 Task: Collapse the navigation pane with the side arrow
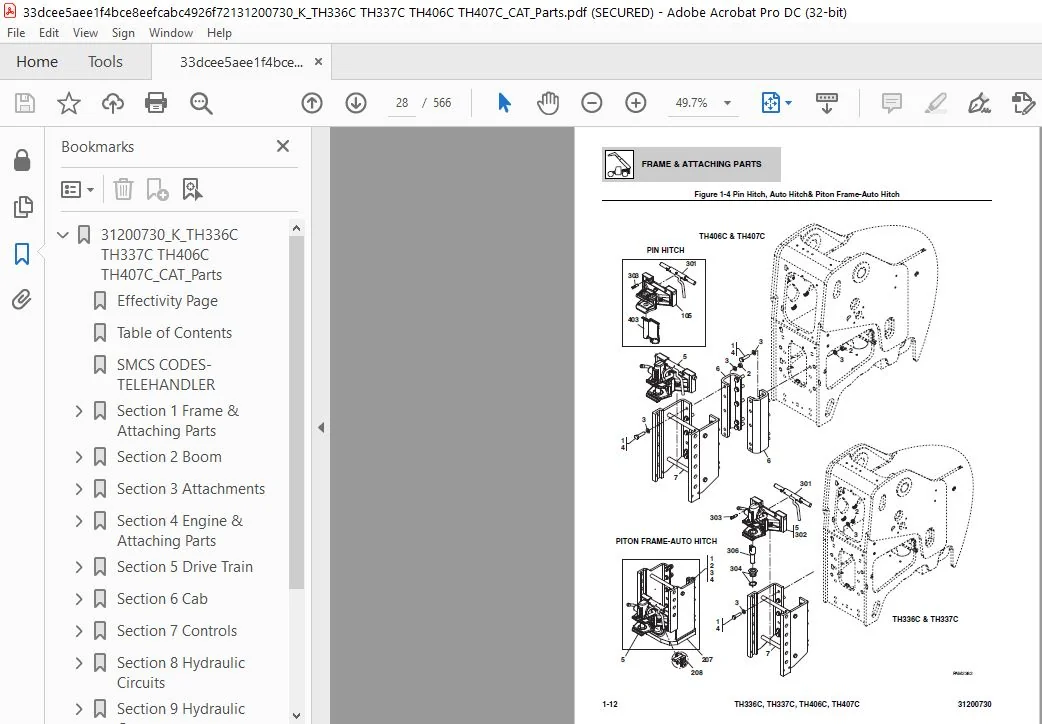(x=321, y=427)
